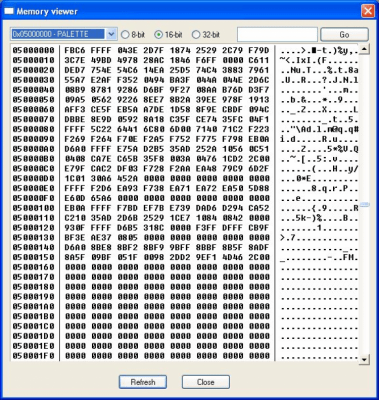Click the scrollbar up arrow
Screen dimensions: 379x400
click(364, 49)
